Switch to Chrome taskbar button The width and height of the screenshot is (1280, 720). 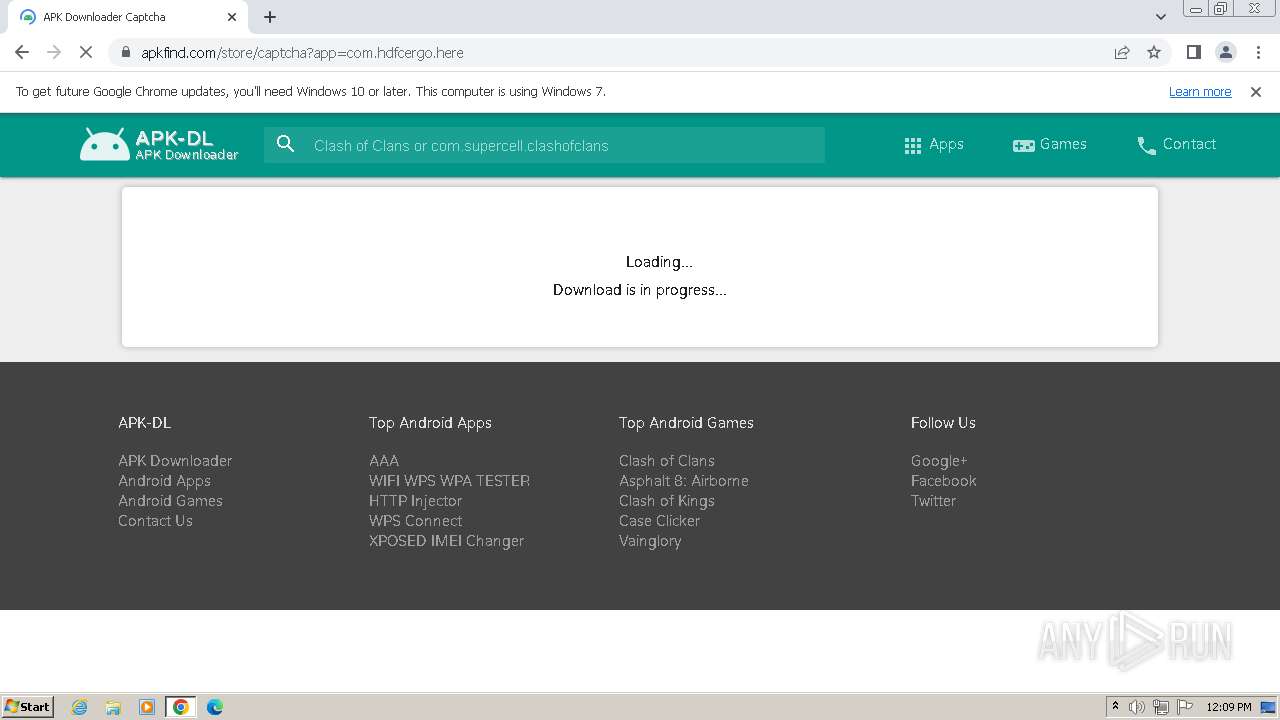[x=181, y=707]
